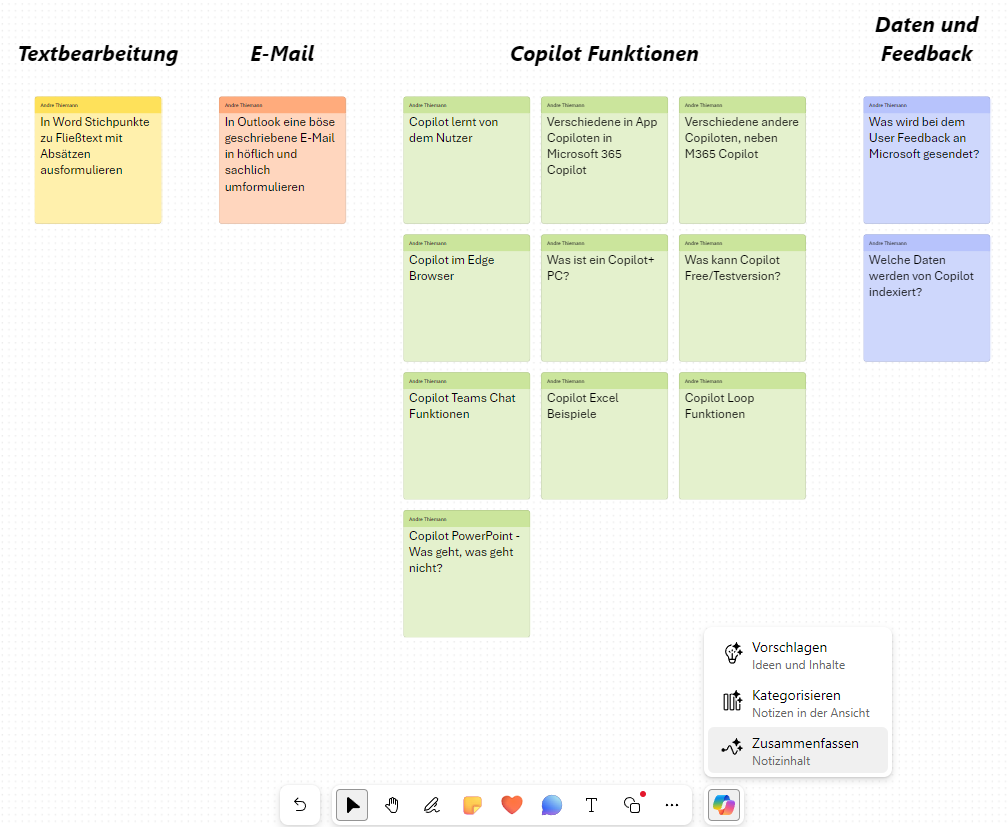
Task: Click the Undo arrow button
Action: pyautogui.click(x=300, y=804)
